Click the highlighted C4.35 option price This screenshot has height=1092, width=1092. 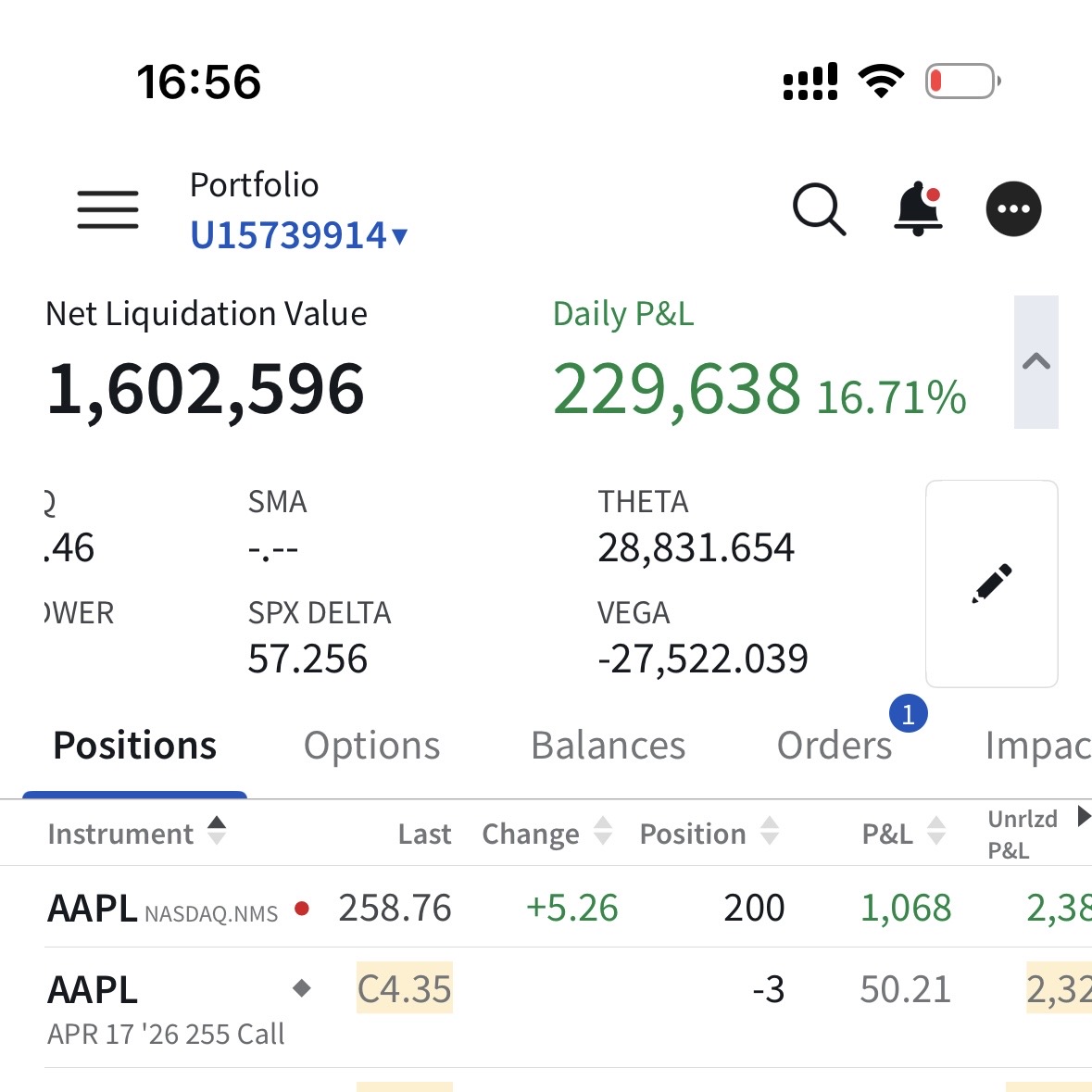point(403,988)
